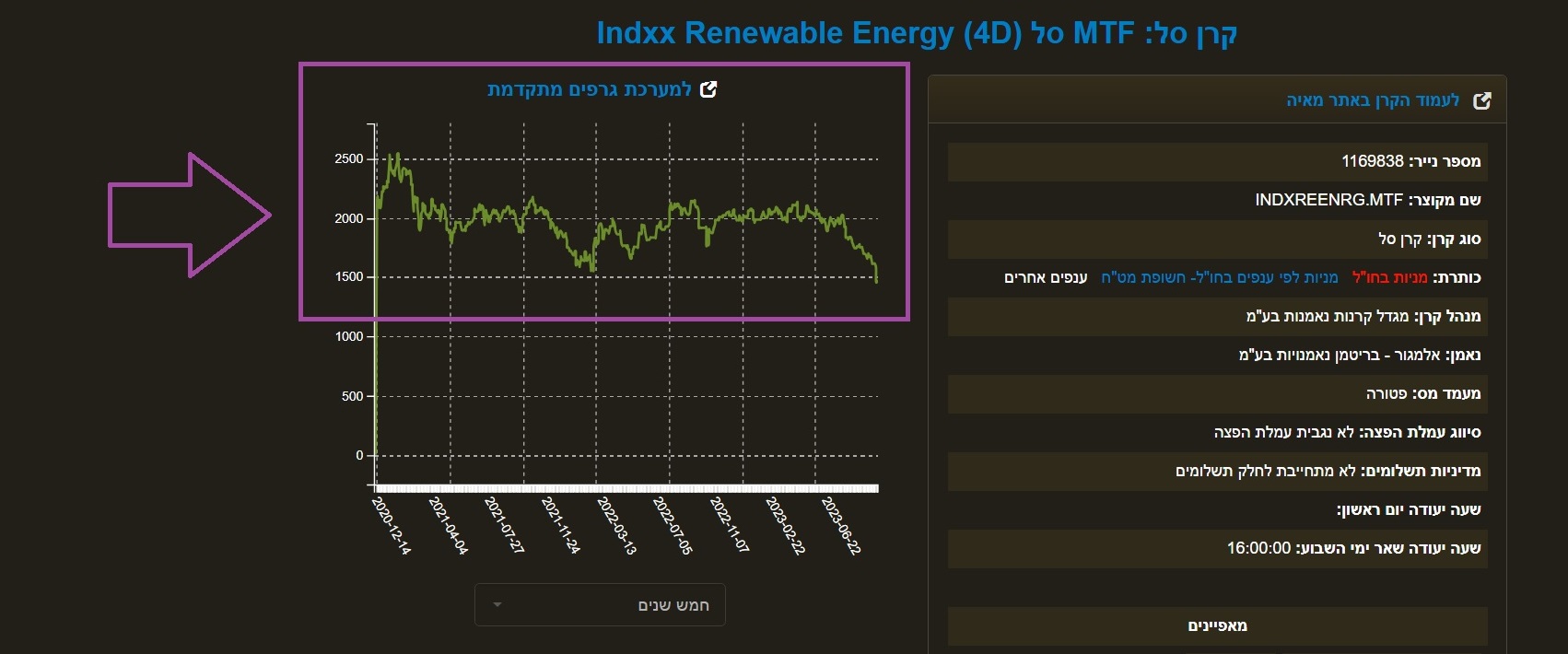Open the advanced charts system link
Viewport: 1568px width, 654px height.
(x=590, y=89)
